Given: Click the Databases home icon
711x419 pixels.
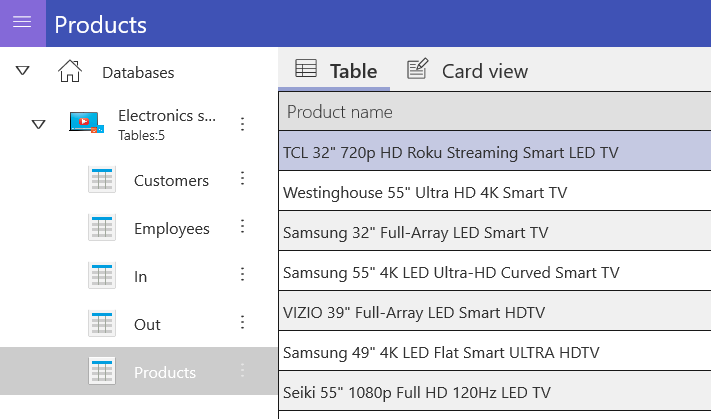Looking at the screenshot, I should [70, 71].
